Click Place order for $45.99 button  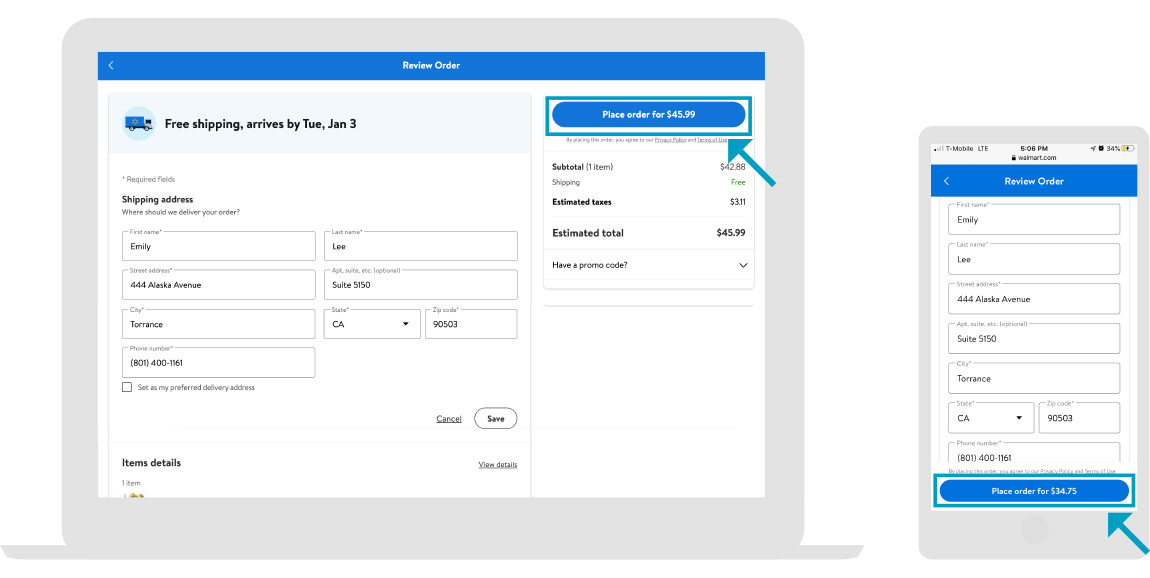point(648,114)
